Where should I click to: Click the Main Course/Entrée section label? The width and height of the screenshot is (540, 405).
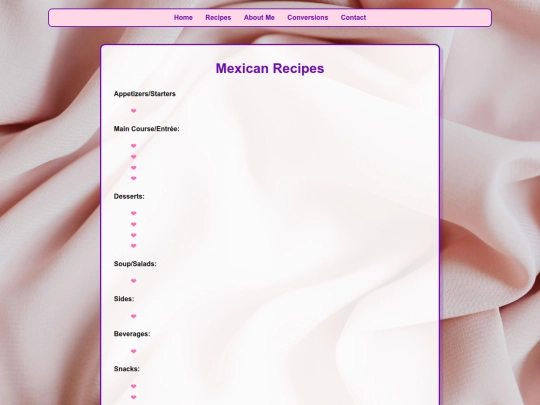[146, 129]
